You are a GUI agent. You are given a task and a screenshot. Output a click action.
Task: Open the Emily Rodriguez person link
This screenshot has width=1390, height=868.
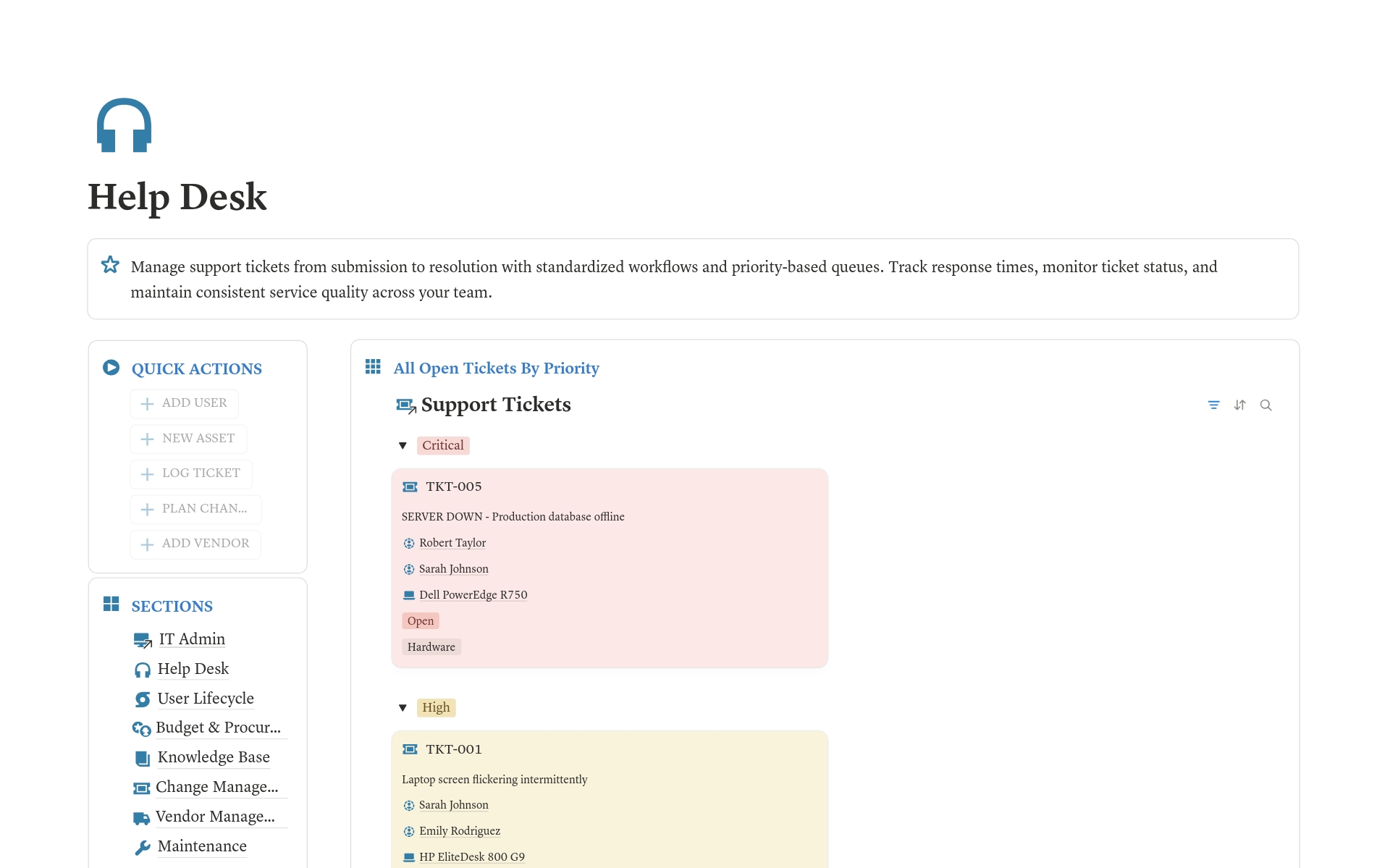point(460,830)
